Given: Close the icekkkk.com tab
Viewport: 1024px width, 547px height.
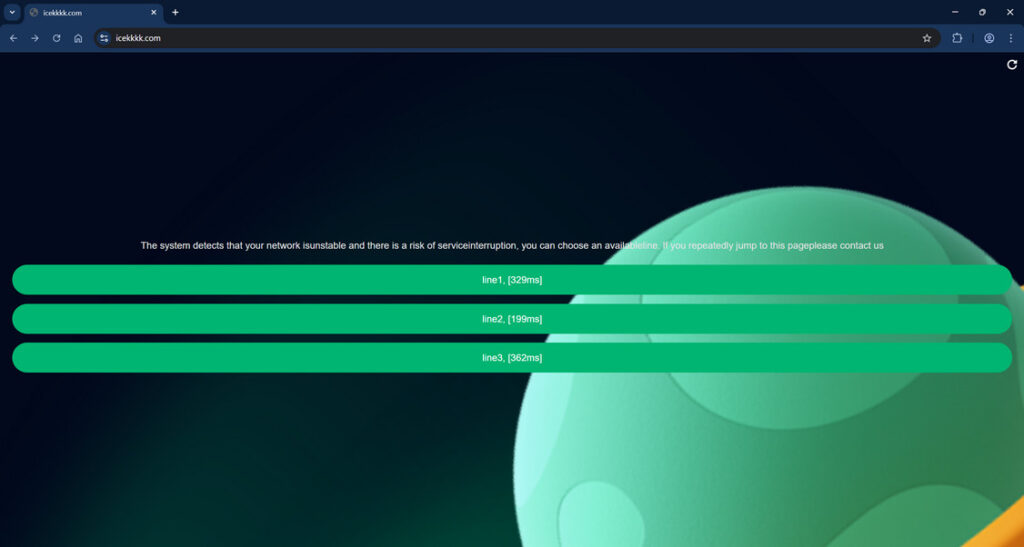Looking at the screenshot, I should (x=153, y=12).
